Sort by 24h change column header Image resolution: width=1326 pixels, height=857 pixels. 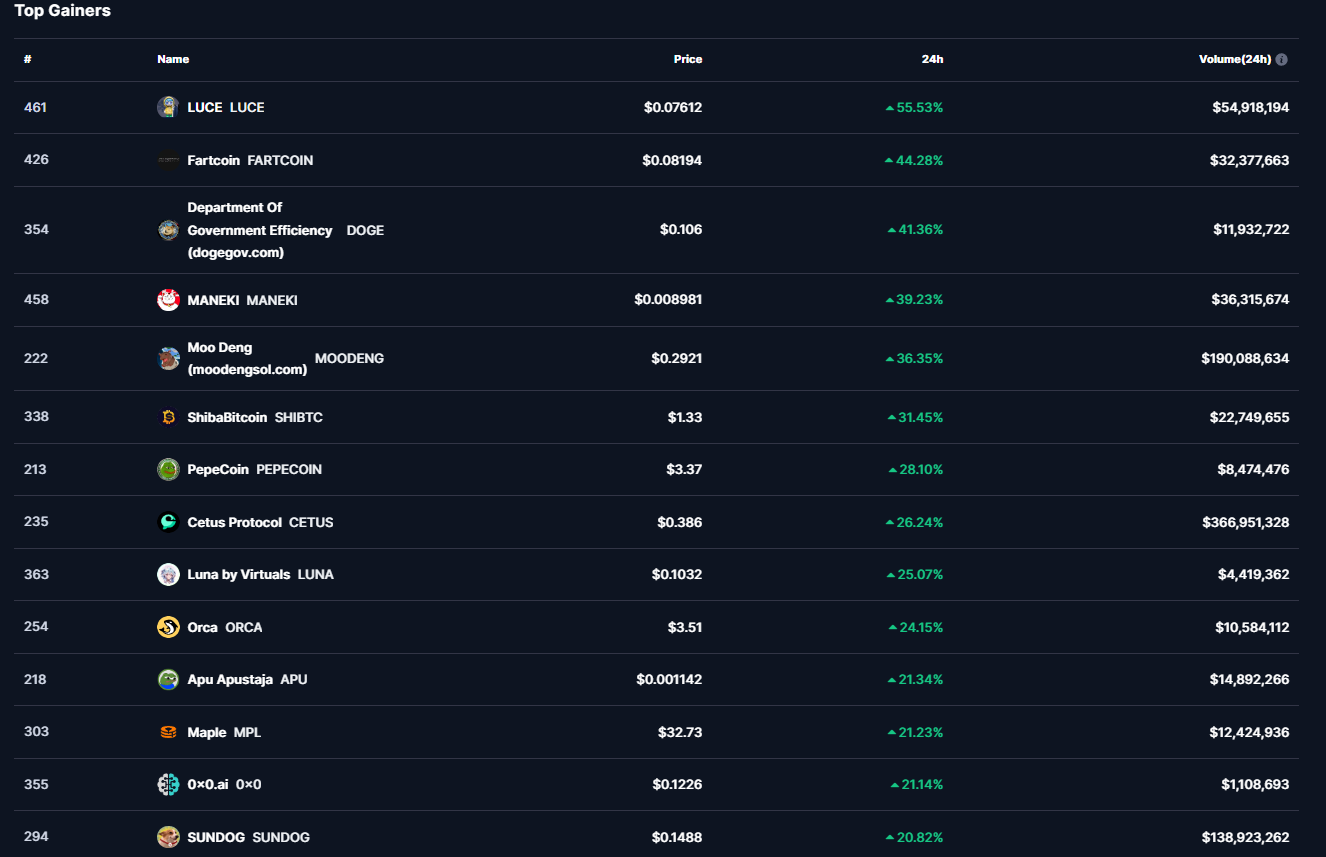click(932, 59)
